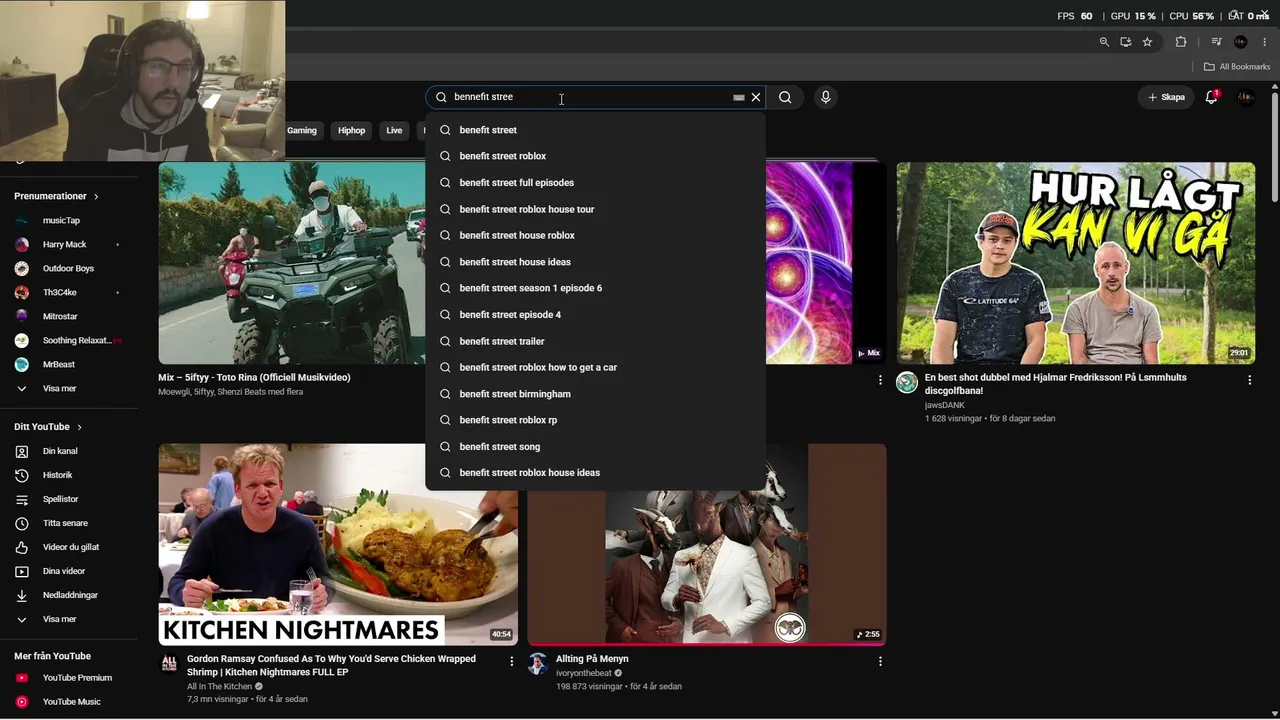Image resolution: width=1280 pixels, height=720 pixels.
Task: Expand the Prenumerationer section header
Action: [56, 196]
